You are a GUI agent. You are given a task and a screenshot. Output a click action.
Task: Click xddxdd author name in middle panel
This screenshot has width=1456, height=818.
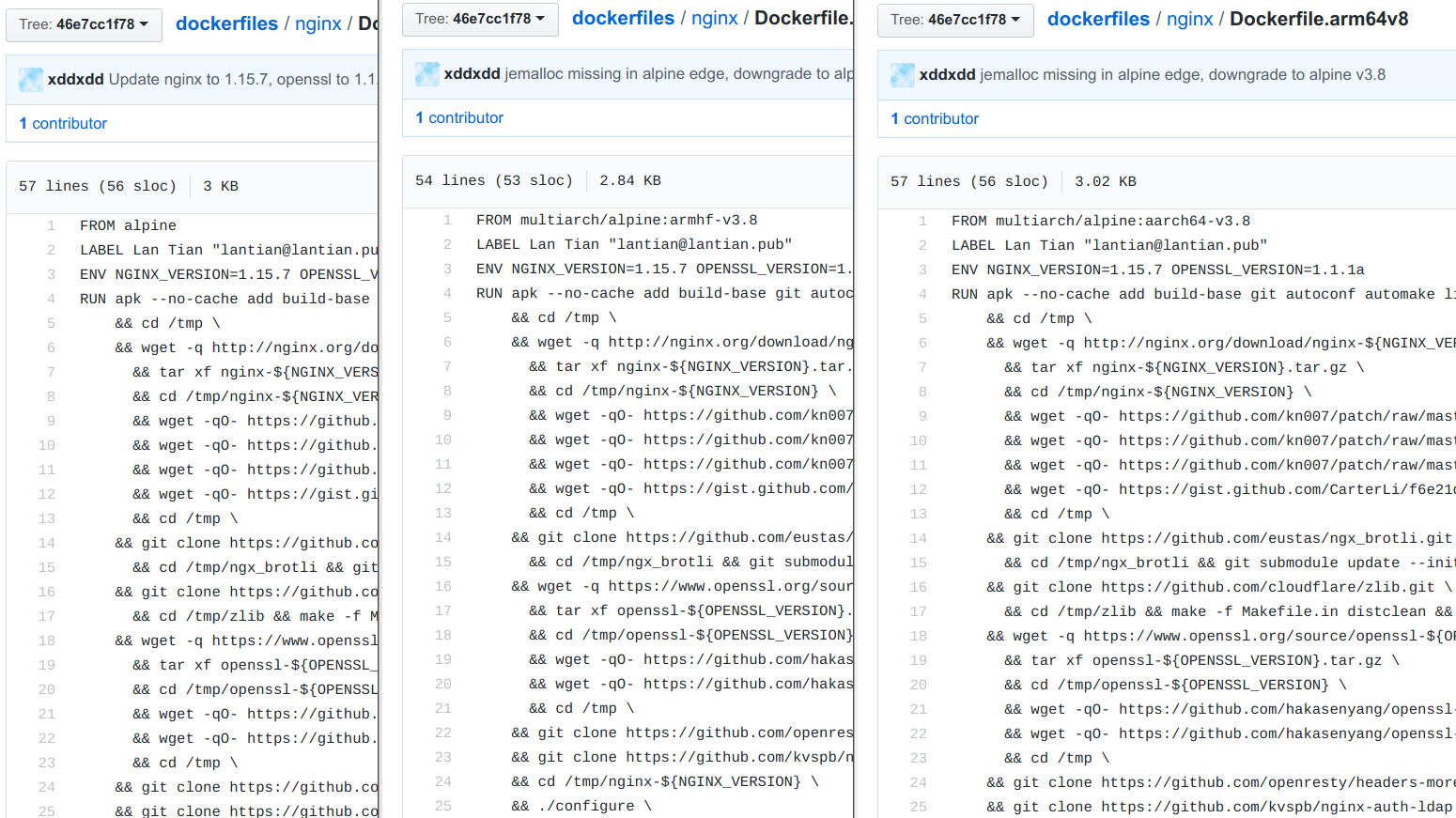pyautogui.click(x=472, y=74)
